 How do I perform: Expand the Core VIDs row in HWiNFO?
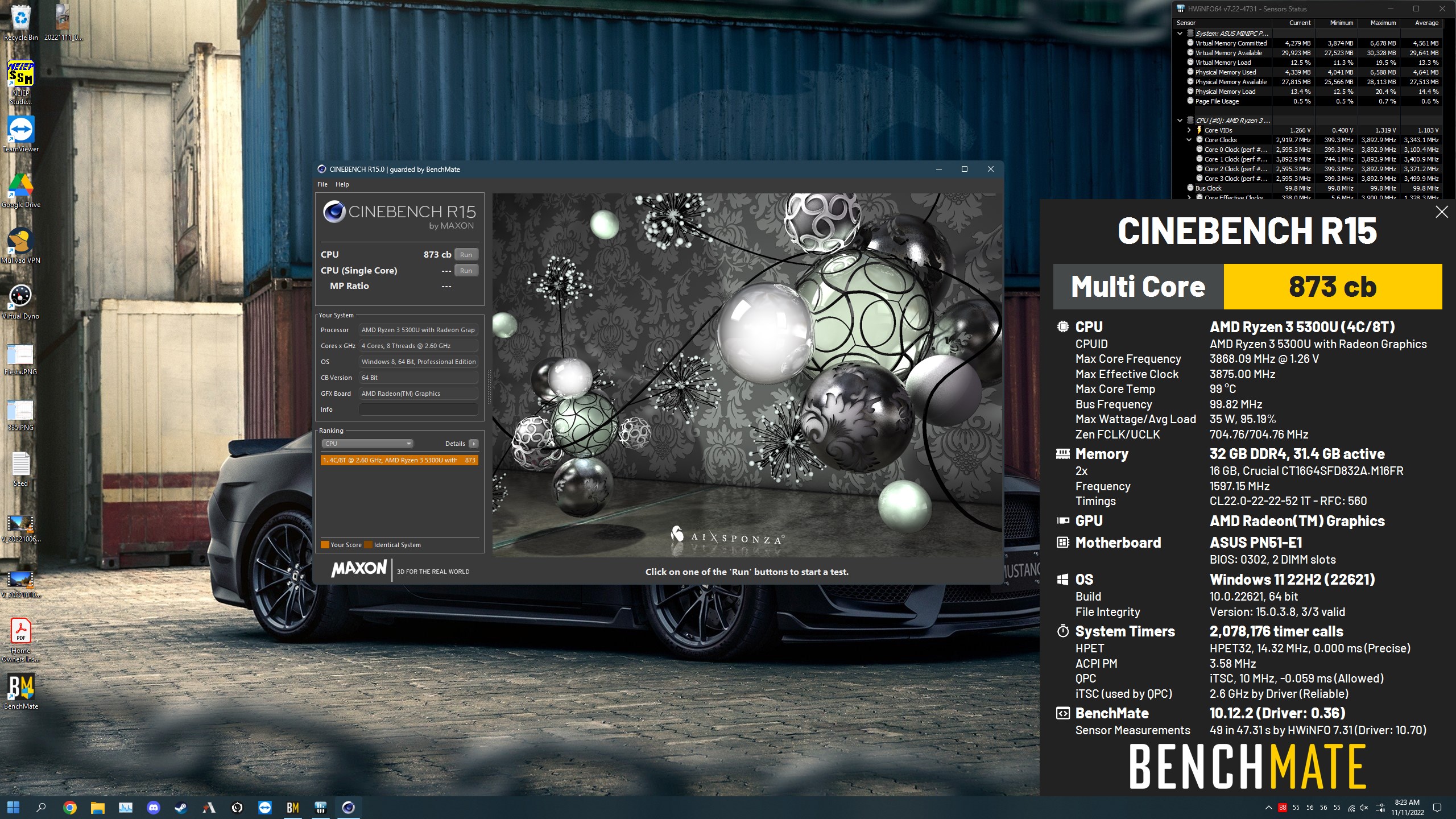tap(1189, 130)
